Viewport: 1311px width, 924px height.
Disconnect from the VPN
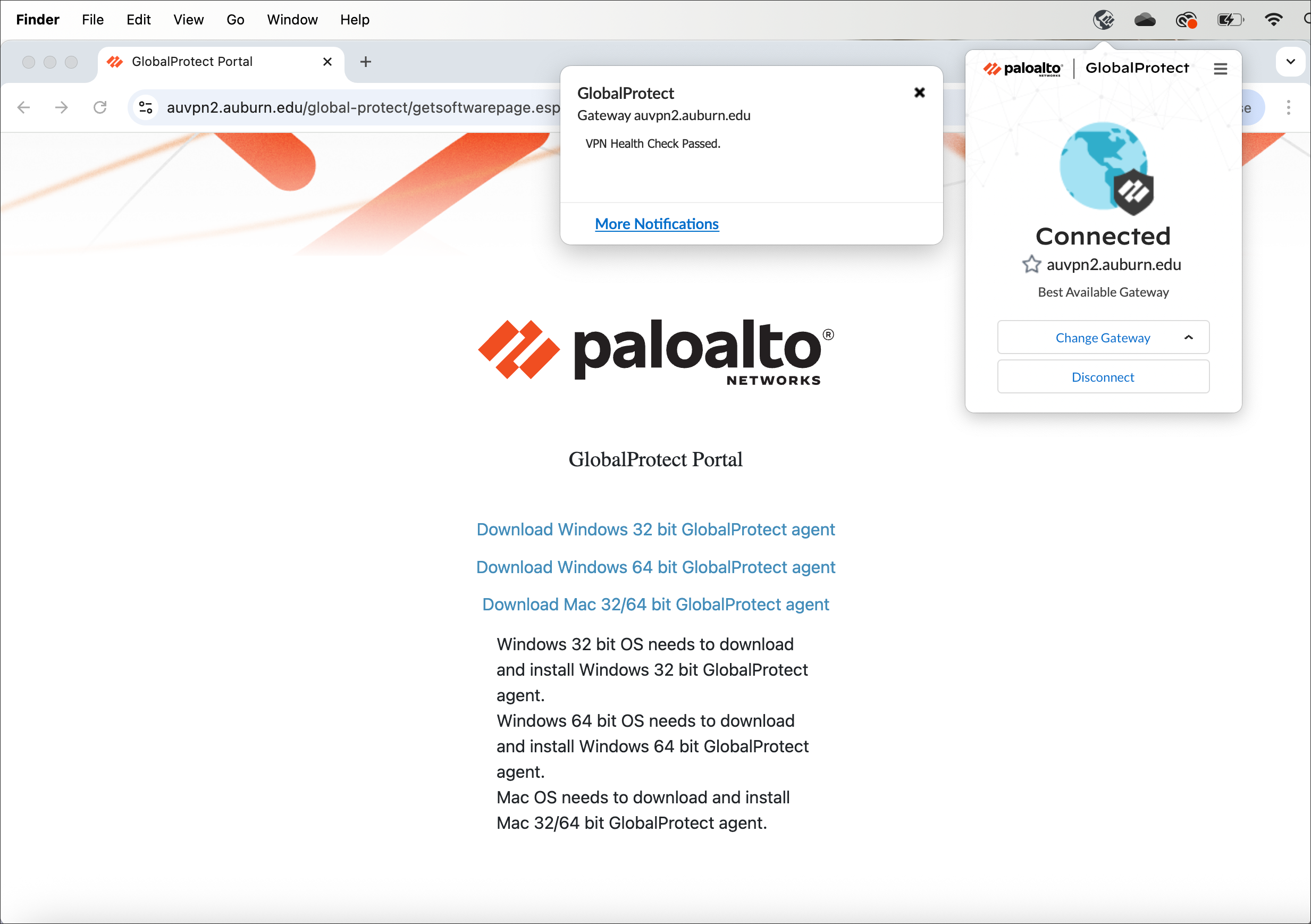pos(1103,377)
